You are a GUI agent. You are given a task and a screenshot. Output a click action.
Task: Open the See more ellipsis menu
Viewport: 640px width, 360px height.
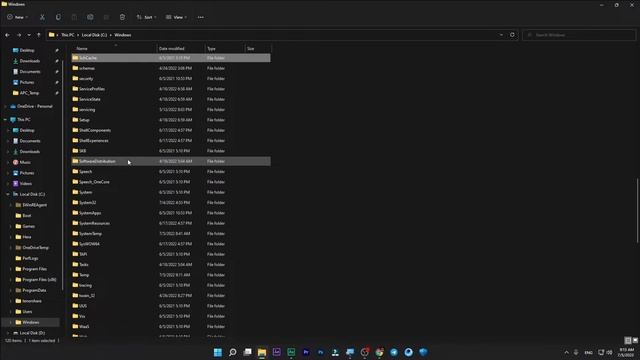(200, 17)
